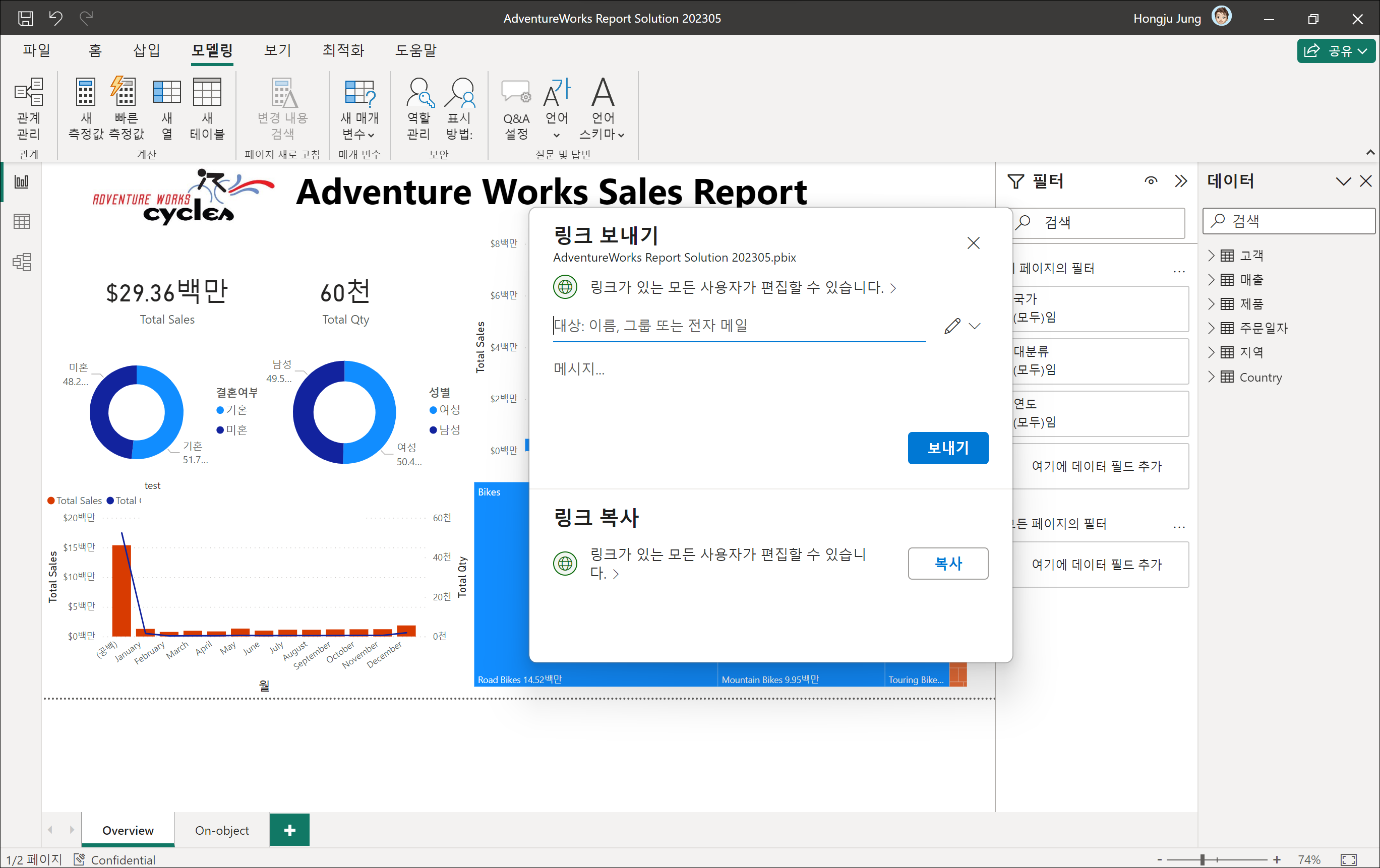Switch to Model view in the left sidebar
Viewport: 1380px width, 868px height.
[x=22, y=262]
